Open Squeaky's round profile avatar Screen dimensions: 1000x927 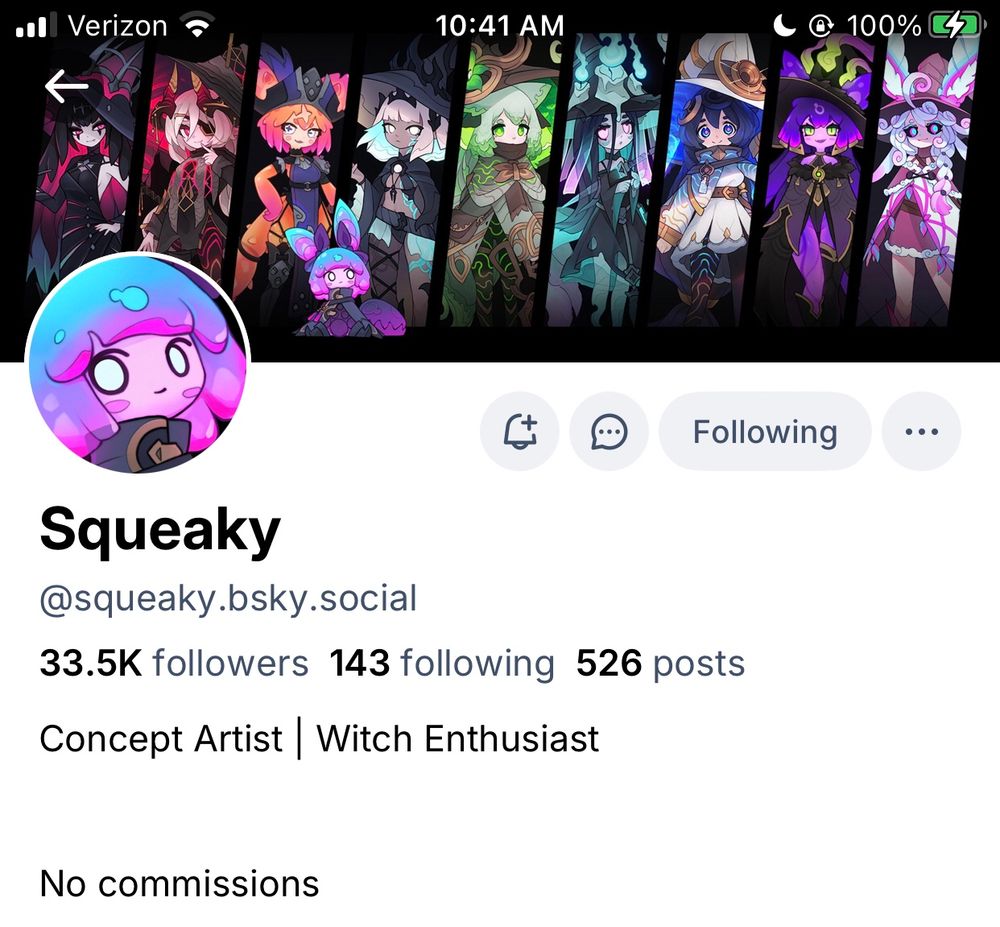coord(137,364)
